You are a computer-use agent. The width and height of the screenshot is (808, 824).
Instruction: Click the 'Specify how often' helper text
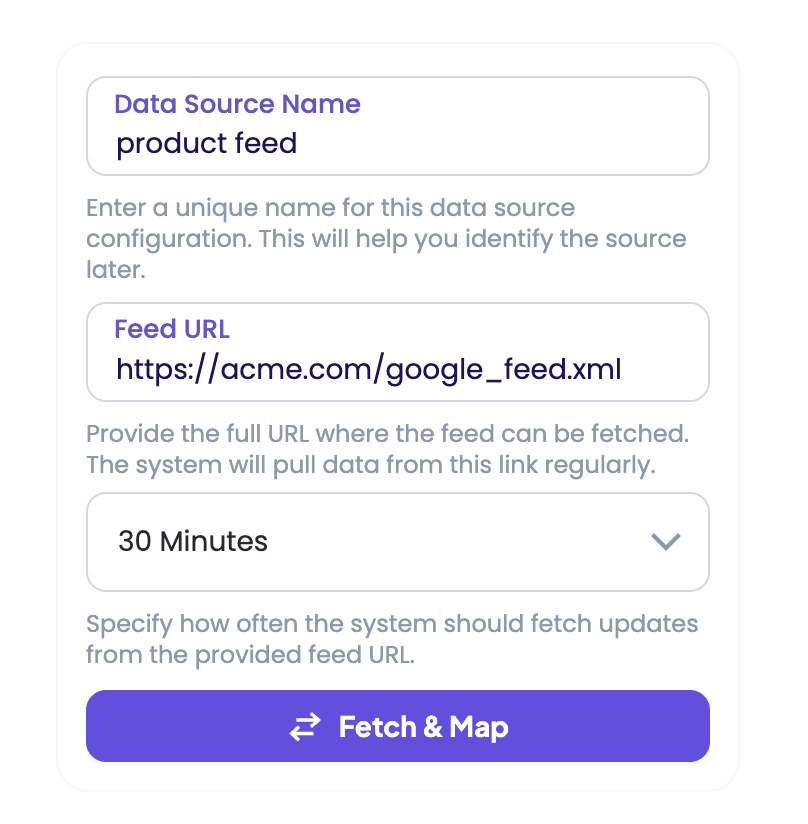392,625
